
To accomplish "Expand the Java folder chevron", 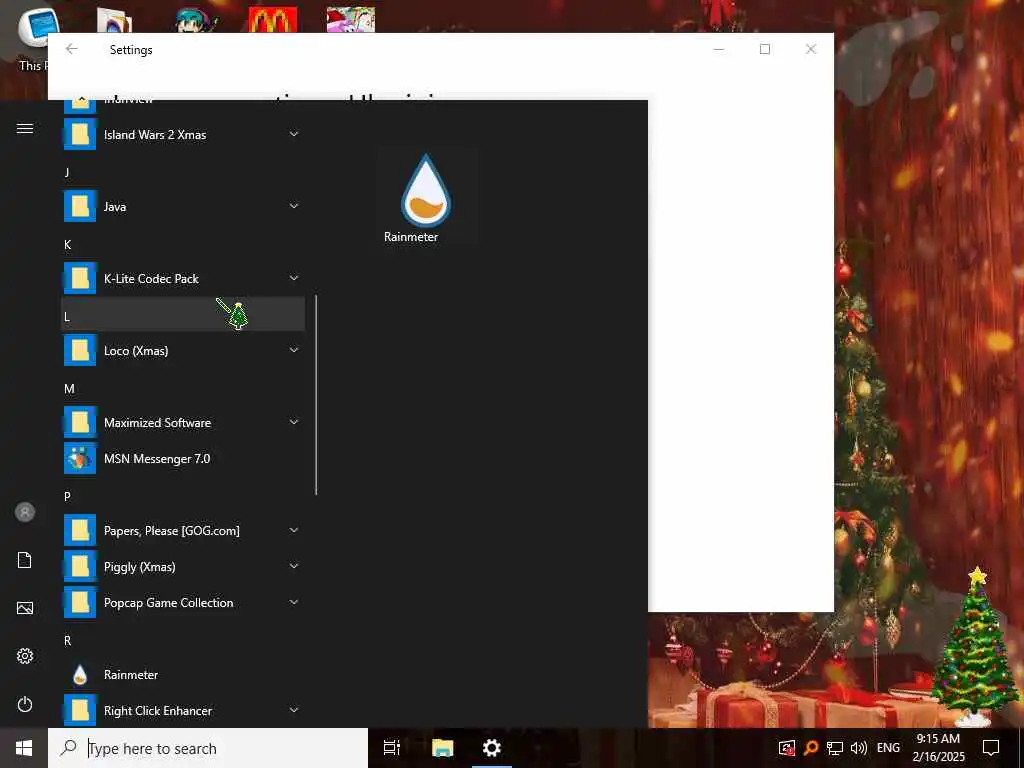I will [294, 206].
